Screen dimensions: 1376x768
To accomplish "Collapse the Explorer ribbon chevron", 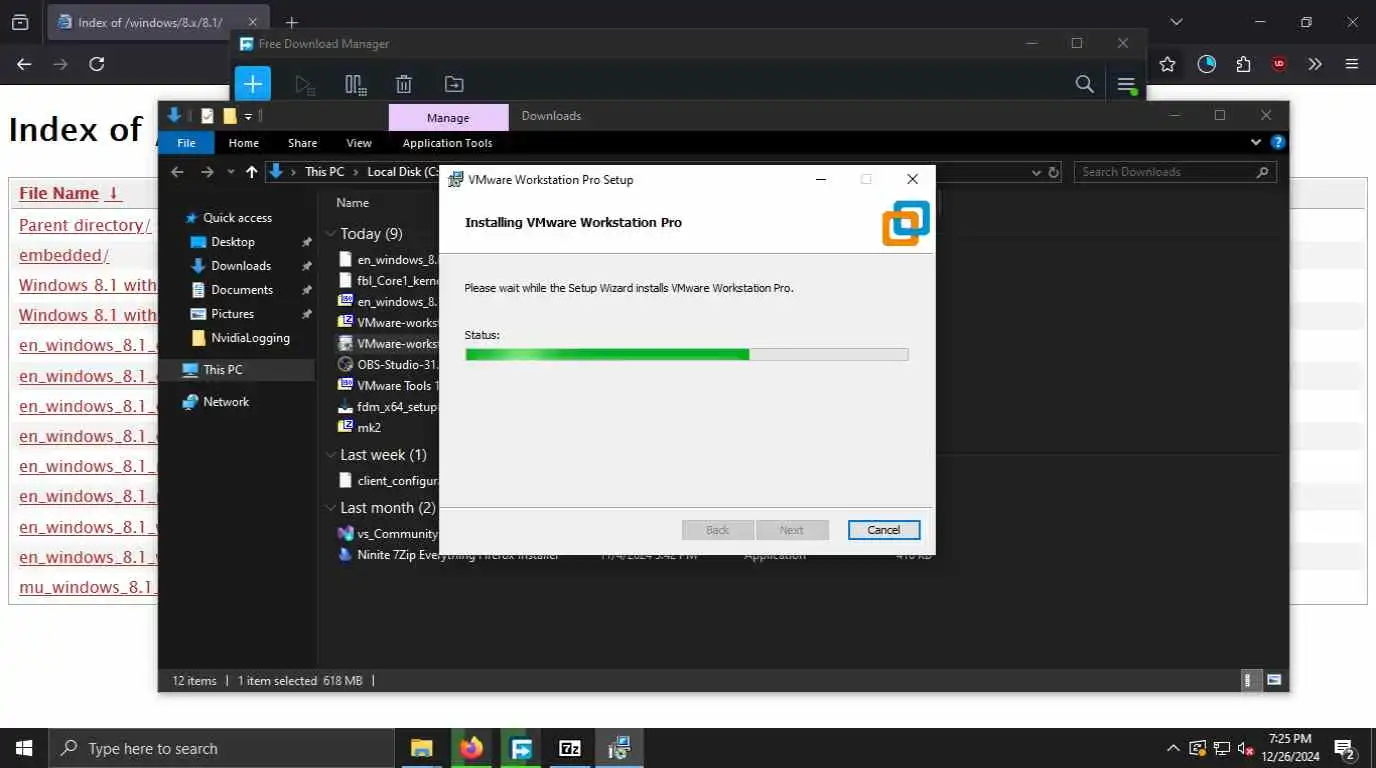I will [x=1256, y=143].
